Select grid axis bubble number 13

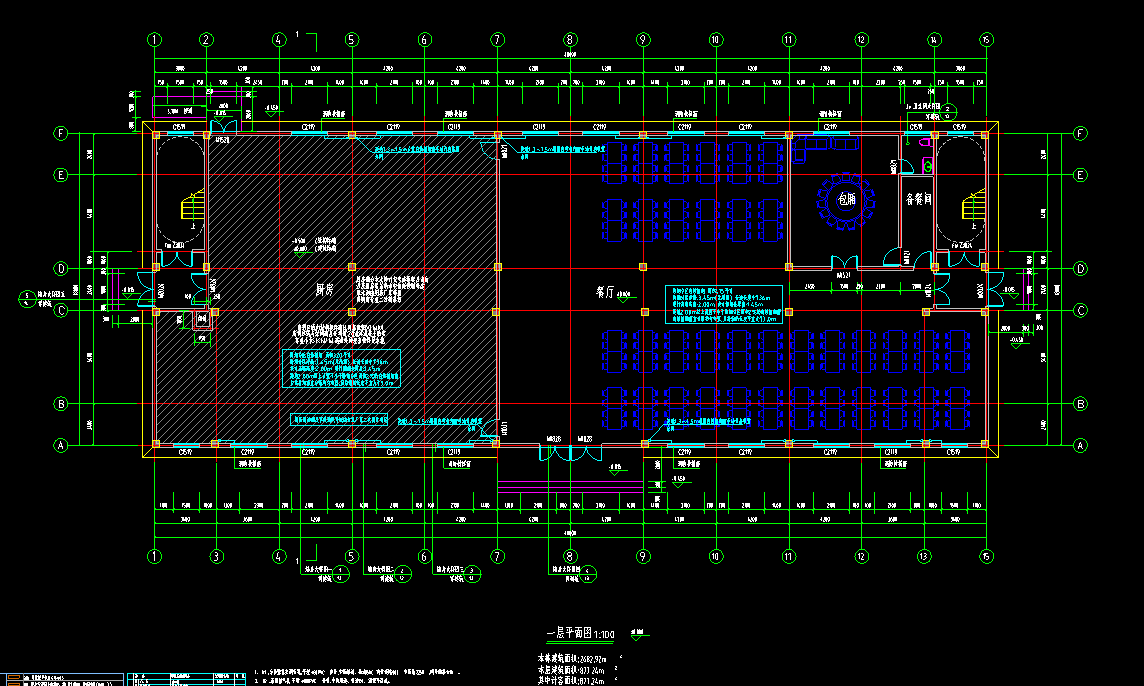(x=924, y=556)
